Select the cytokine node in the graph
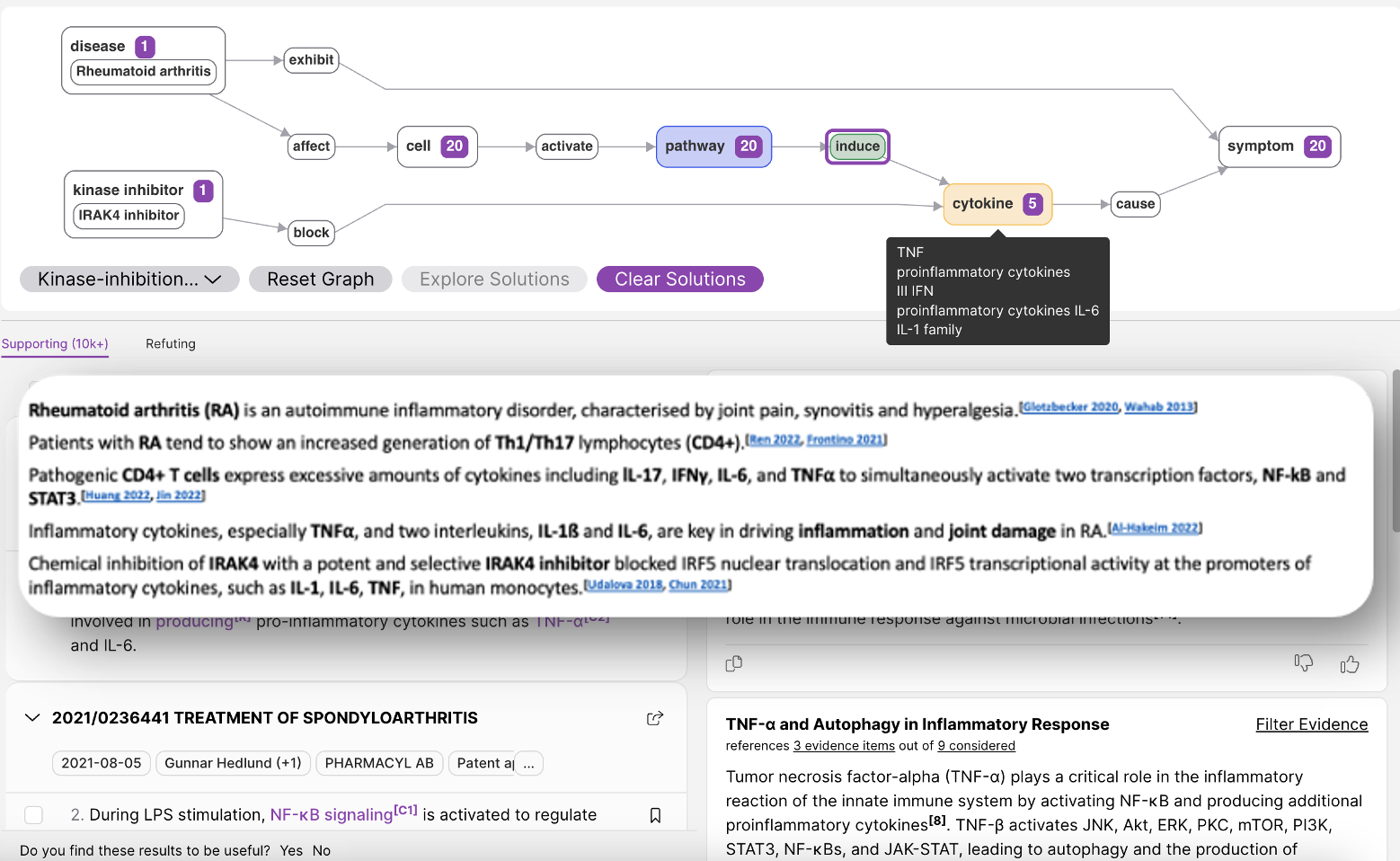 pyautogui.click(x=997, y=204)
